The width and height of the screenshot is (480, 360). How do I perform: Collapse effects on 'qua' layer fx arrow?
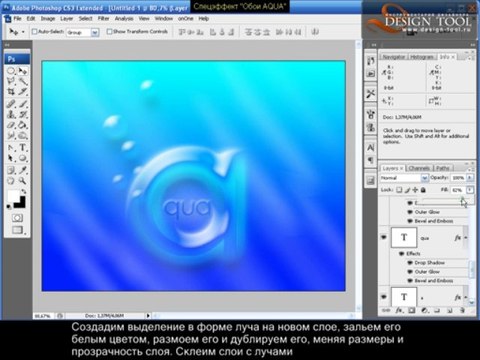click(x=466, y=238)
